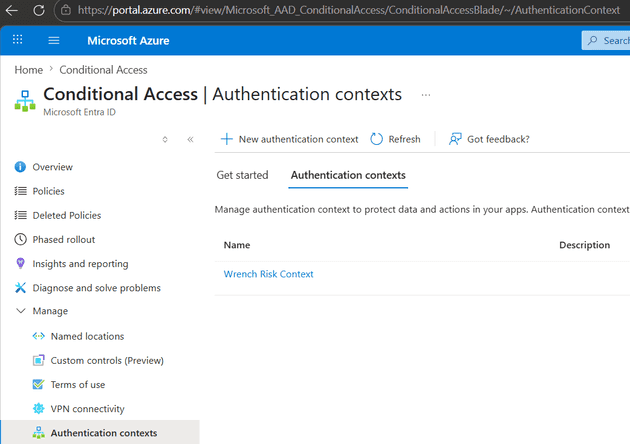
Task: Select Authentication contexts in the sidebar
Action: 104,433
